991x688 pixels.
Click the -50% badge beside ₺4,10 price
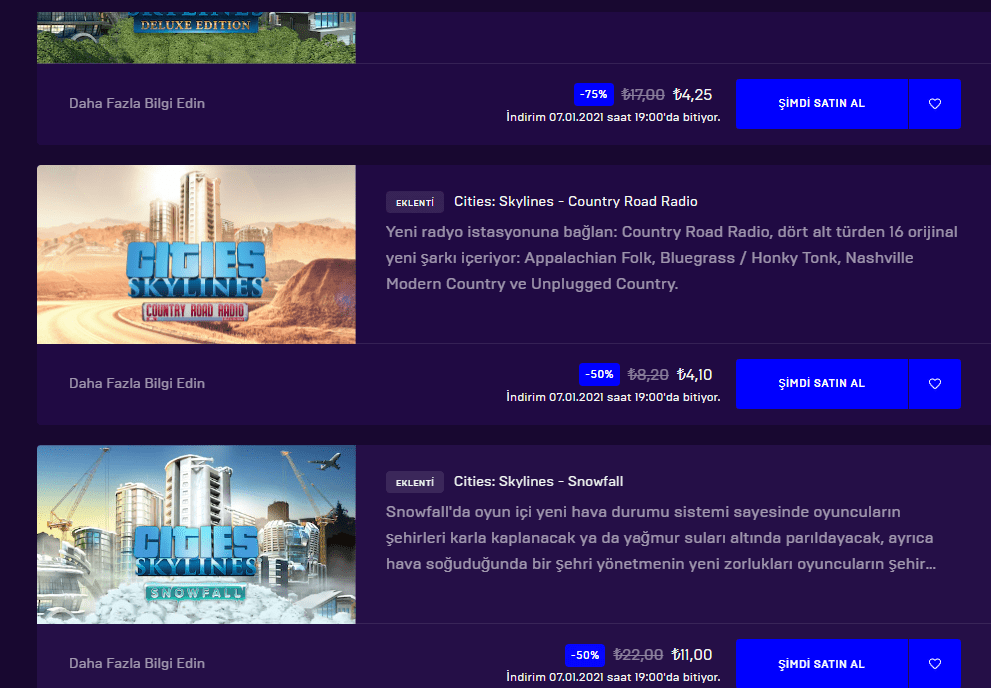click(599, 374)
